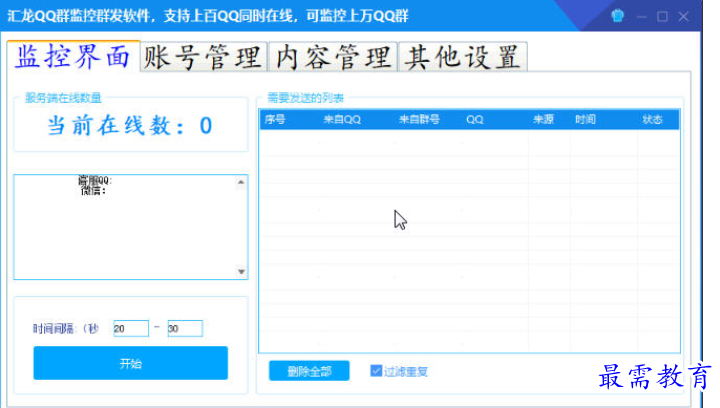The width and height of the screenshot is (720, 408).
Task: Click the text box scroll up arrow
Action: (241, 182)
